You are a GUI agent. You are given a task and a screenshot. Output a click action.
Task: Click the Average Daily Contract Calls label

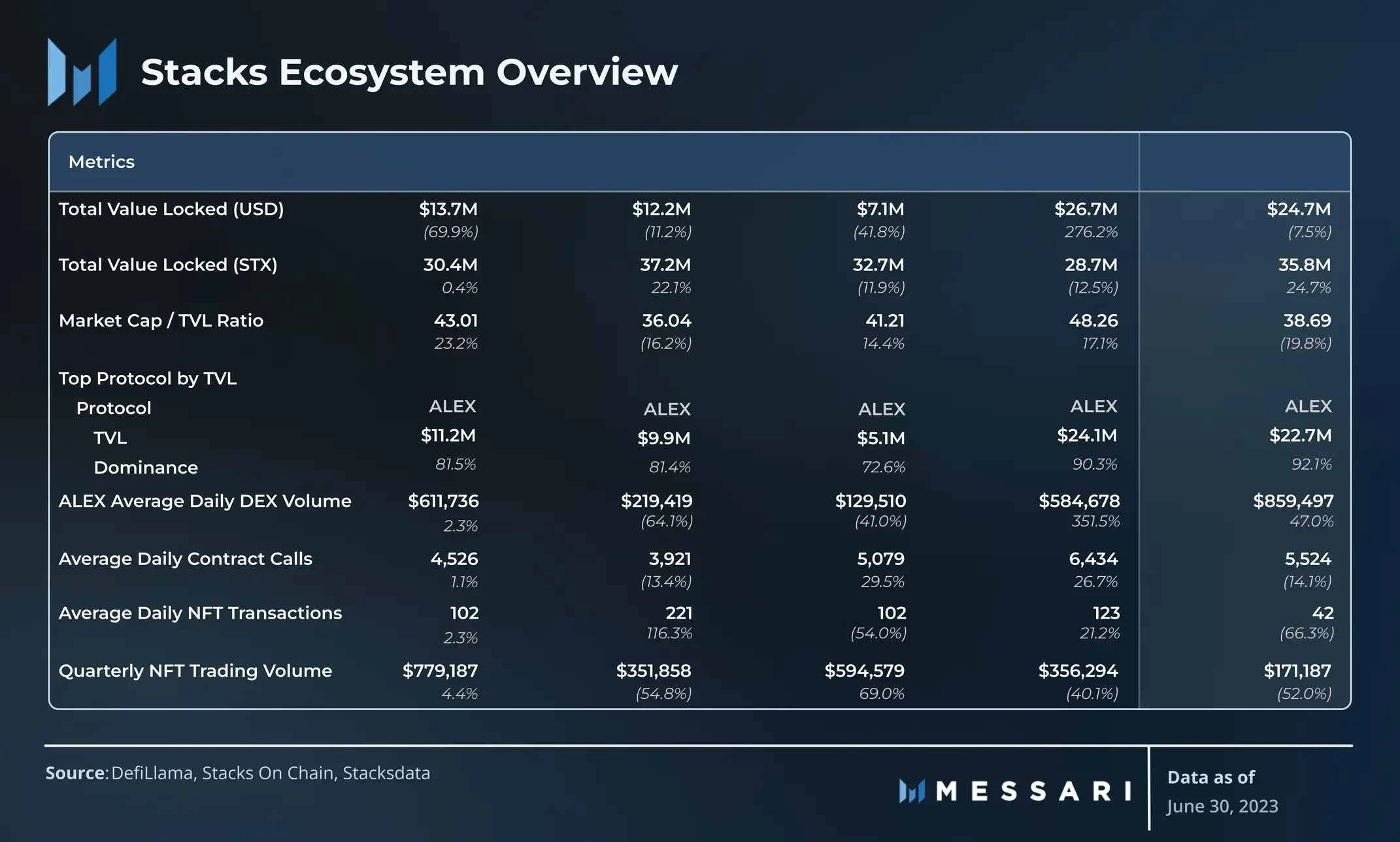tap(185, 559)
